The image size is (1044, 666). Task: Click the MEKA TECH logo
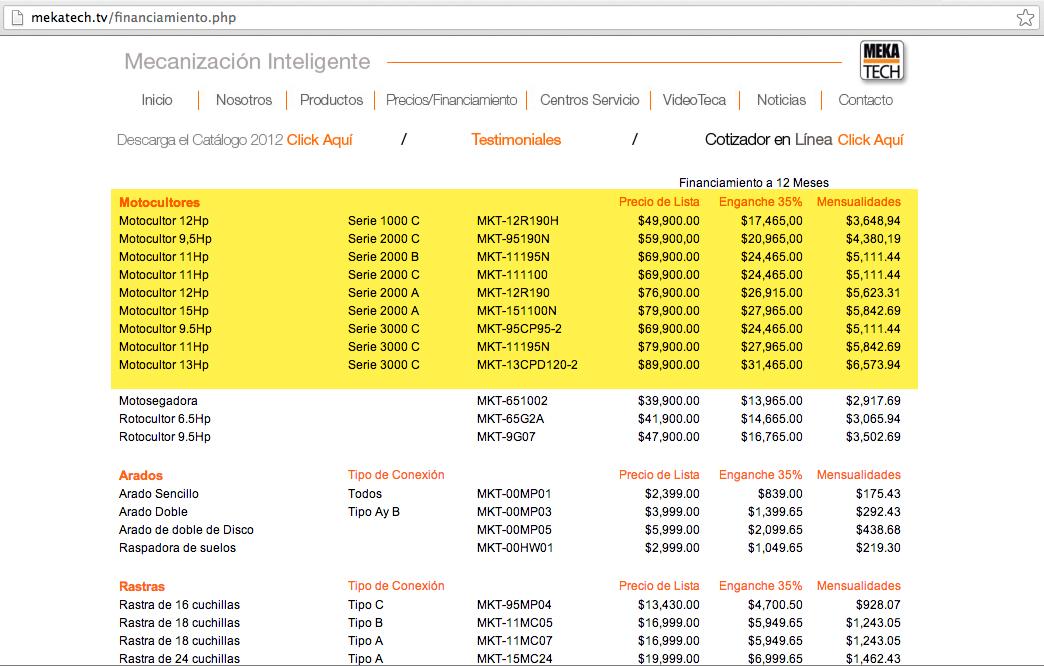pos(882,61)
